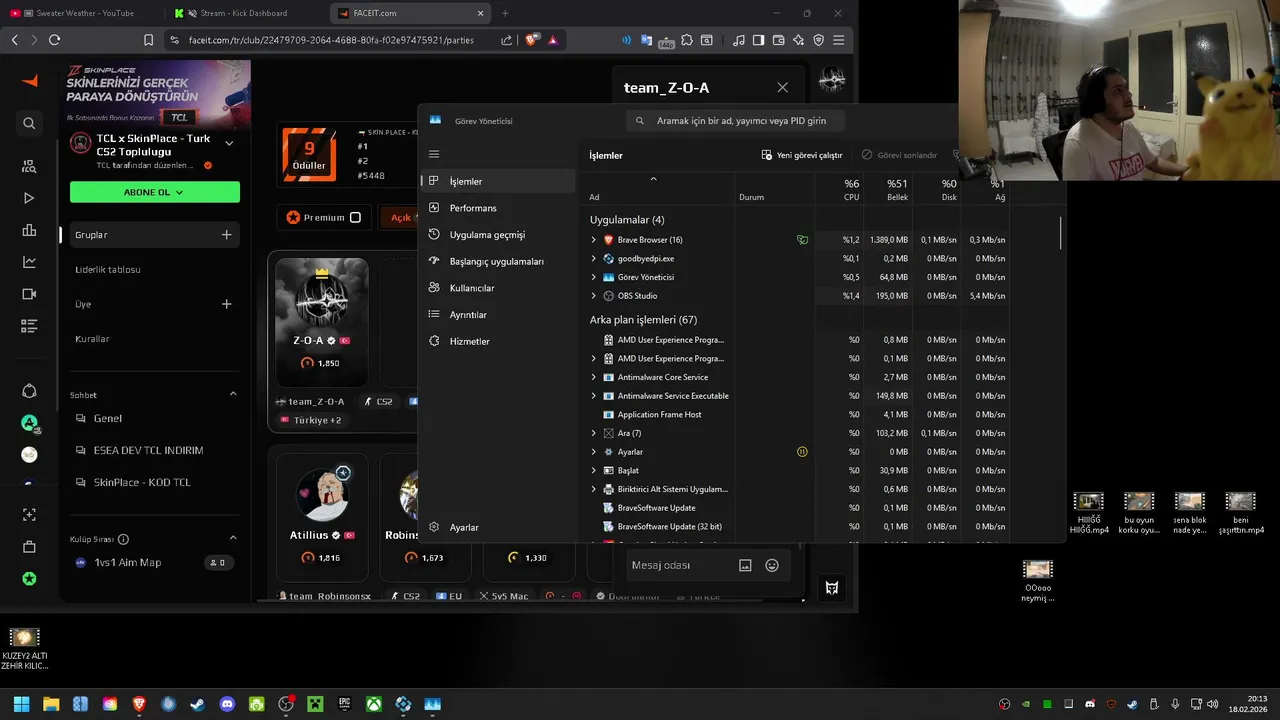The height and width of the screenshot is (720, 1280).
Task: Click the Brave Shields lion icon in address bar
Action: tap(532, 40)
